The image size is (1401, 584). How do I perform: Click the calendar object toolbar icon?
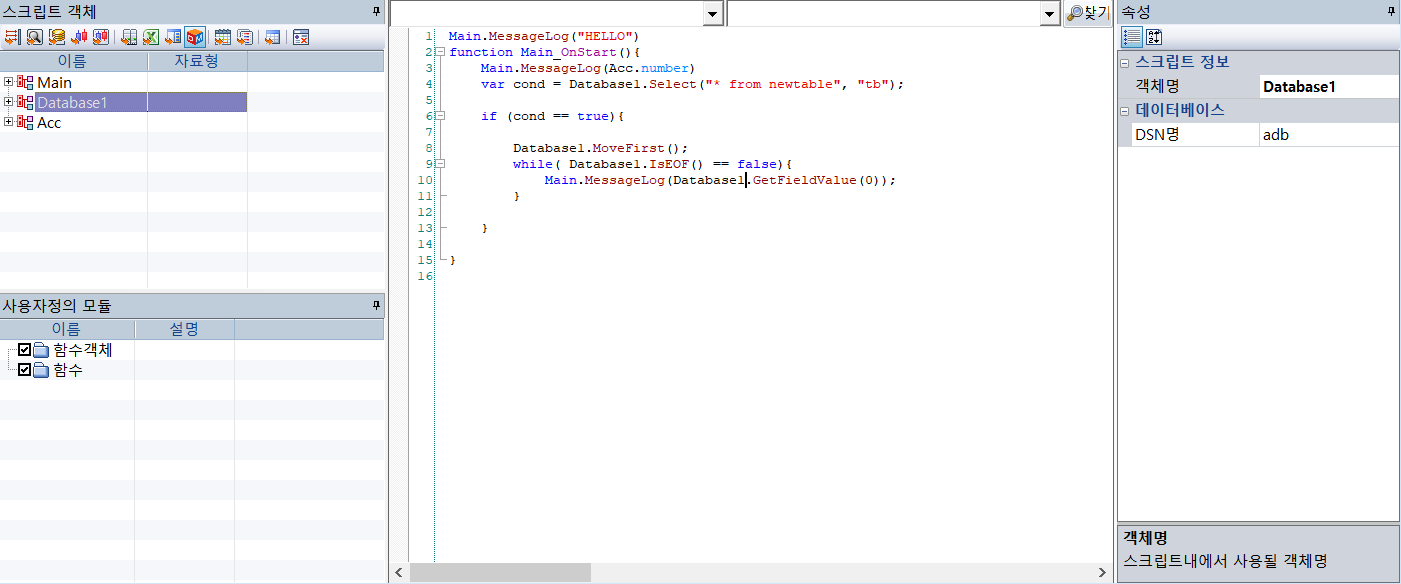pyautogui.click(x=223, y=37)
